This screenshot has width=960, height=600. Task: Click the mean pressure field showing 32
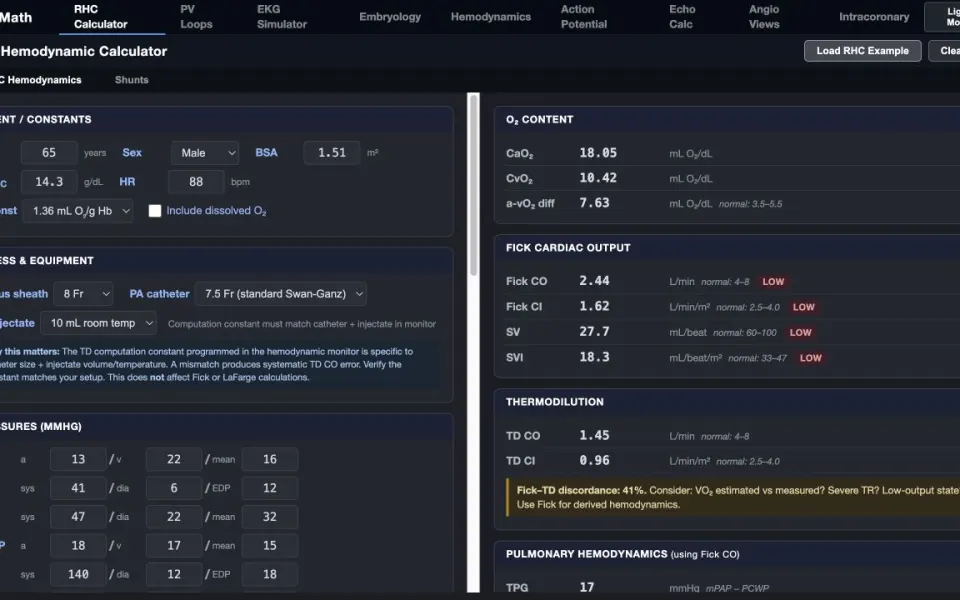pyautogui.click(x=270, y=517)
